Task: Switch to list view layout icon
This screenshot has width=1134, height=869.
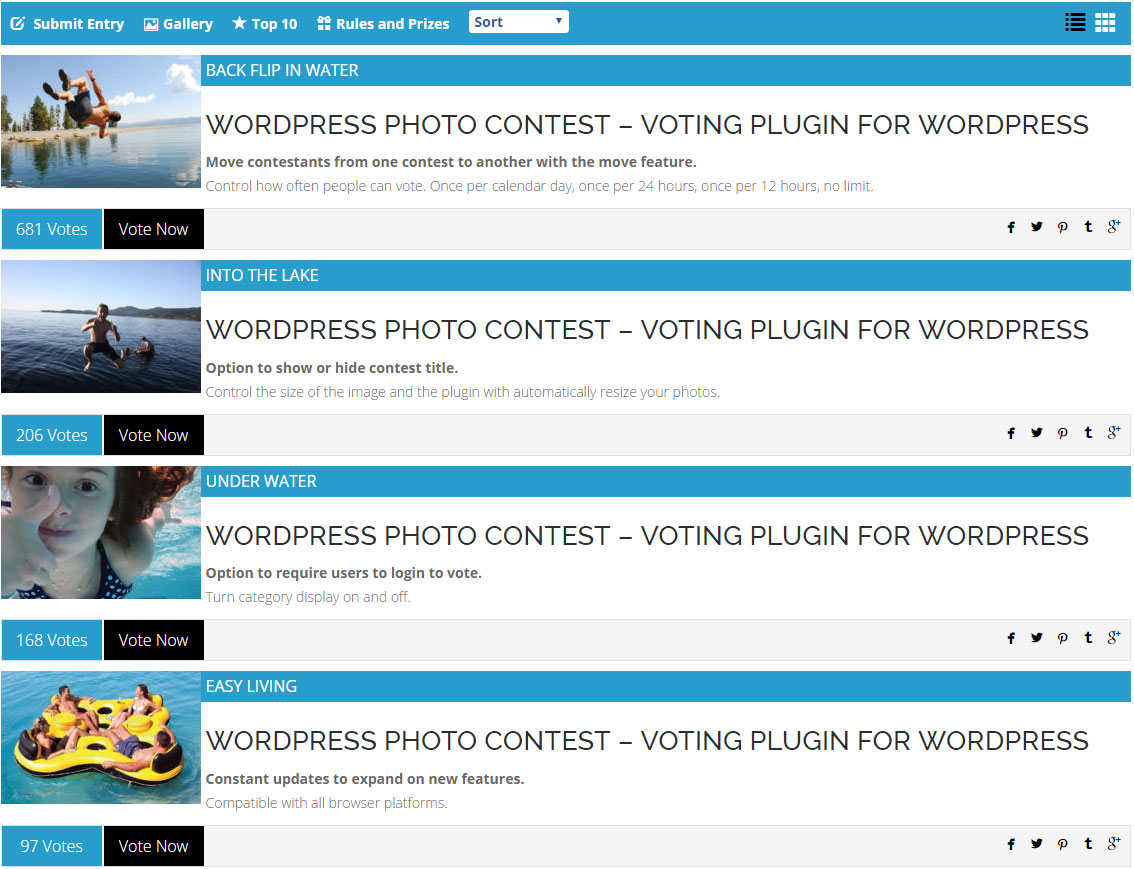Action: tap(1075, 22)
